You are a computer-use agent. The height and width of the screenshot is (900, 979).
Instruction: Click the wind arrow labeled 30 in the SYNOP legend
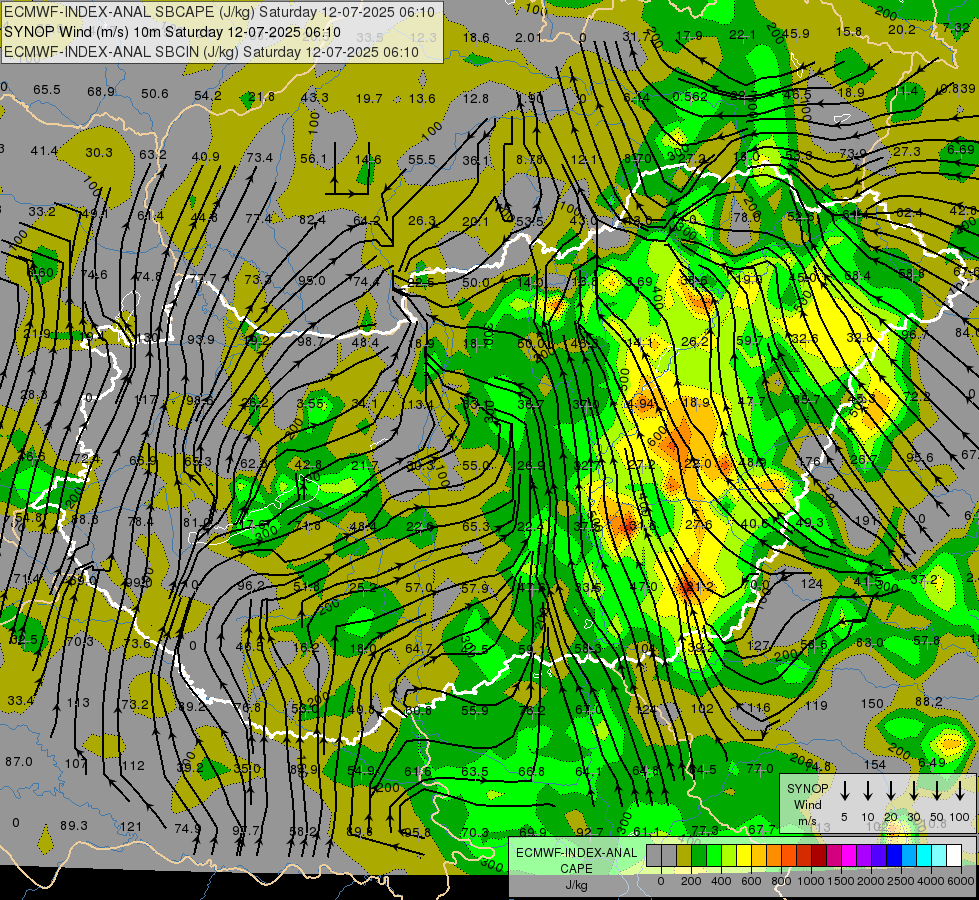[914, 791]
